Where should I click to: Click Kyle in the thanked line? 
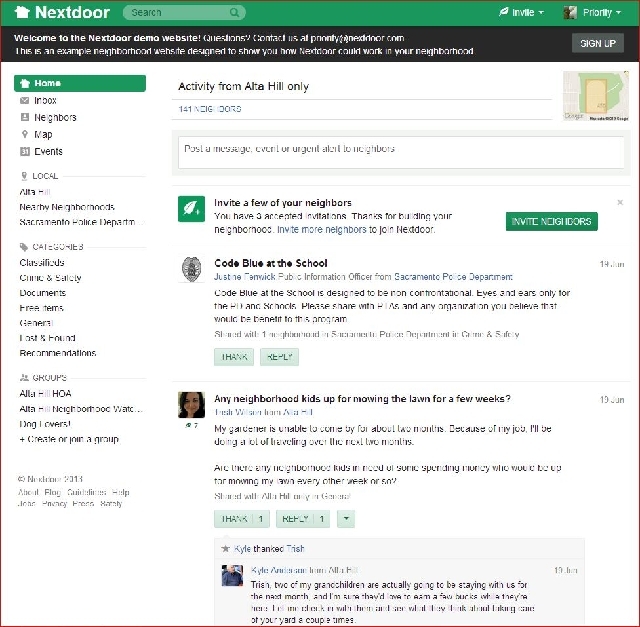pos(242,549)
